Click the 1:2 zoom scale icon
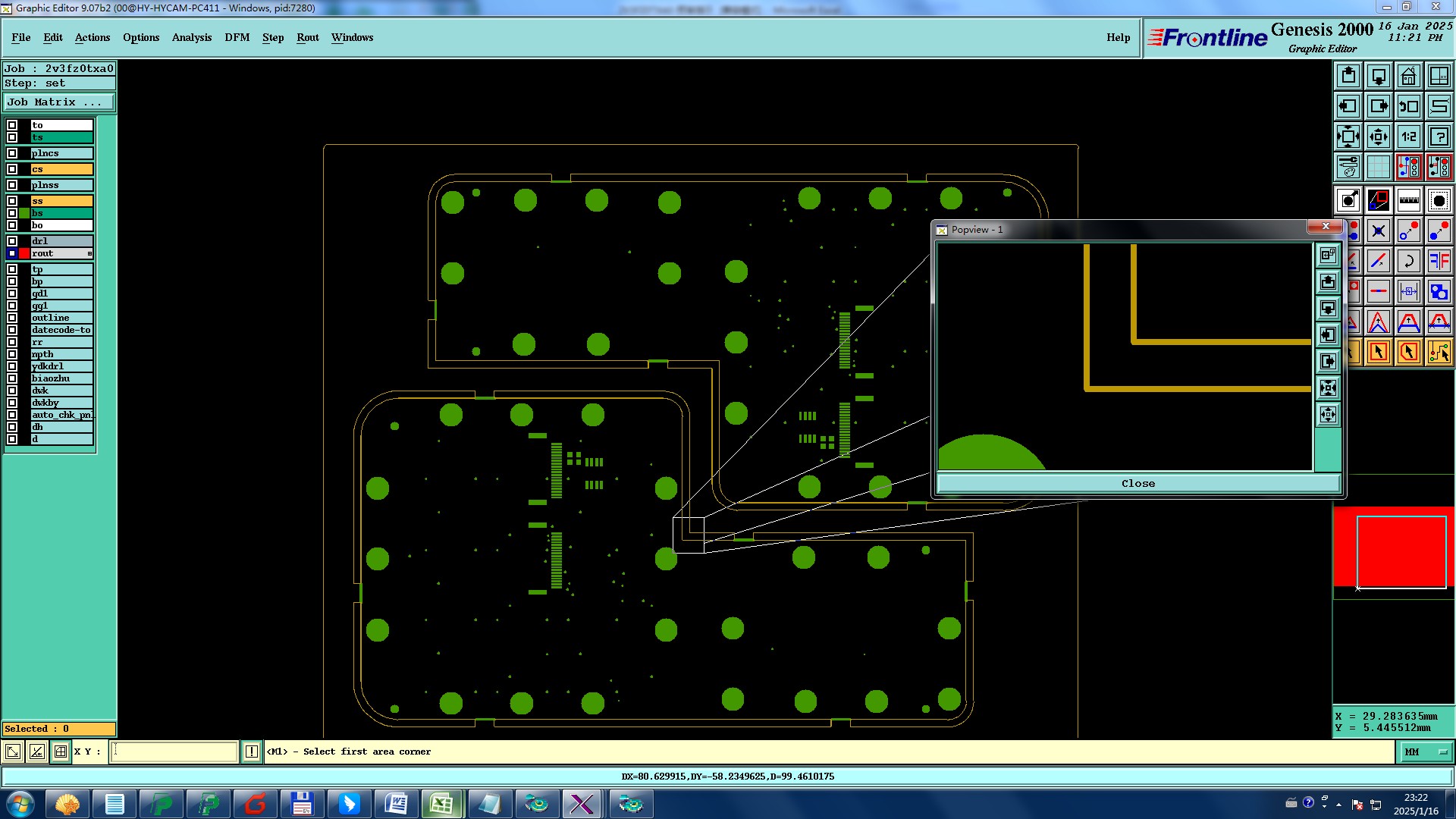The image size is (1456, 819). [x=1408, y=136]
